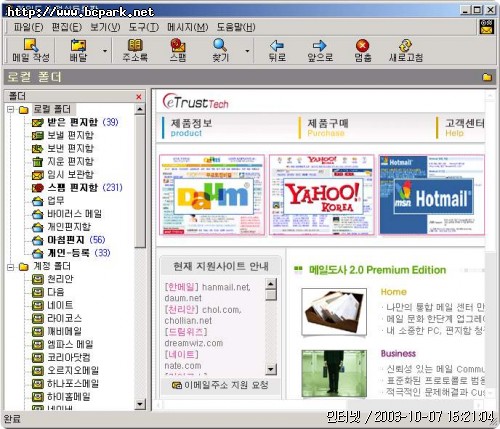Click the 제품정보 product link
Viewport: 500px width, 429px height.
pyautogui.click(x=191, y=128)
